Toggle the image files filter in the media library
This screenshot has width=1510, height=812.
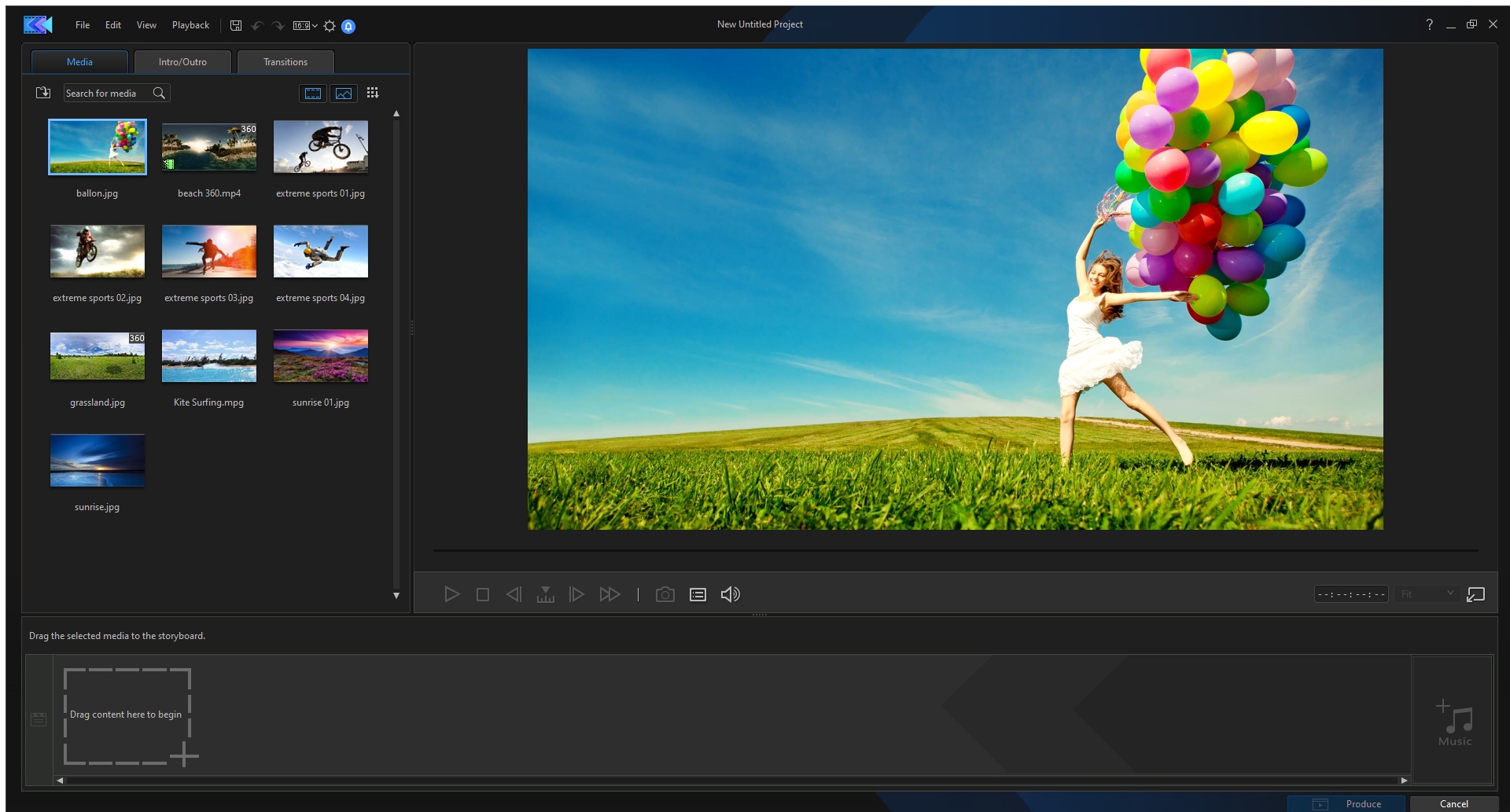pyautogui.click(x=344, y=94)
